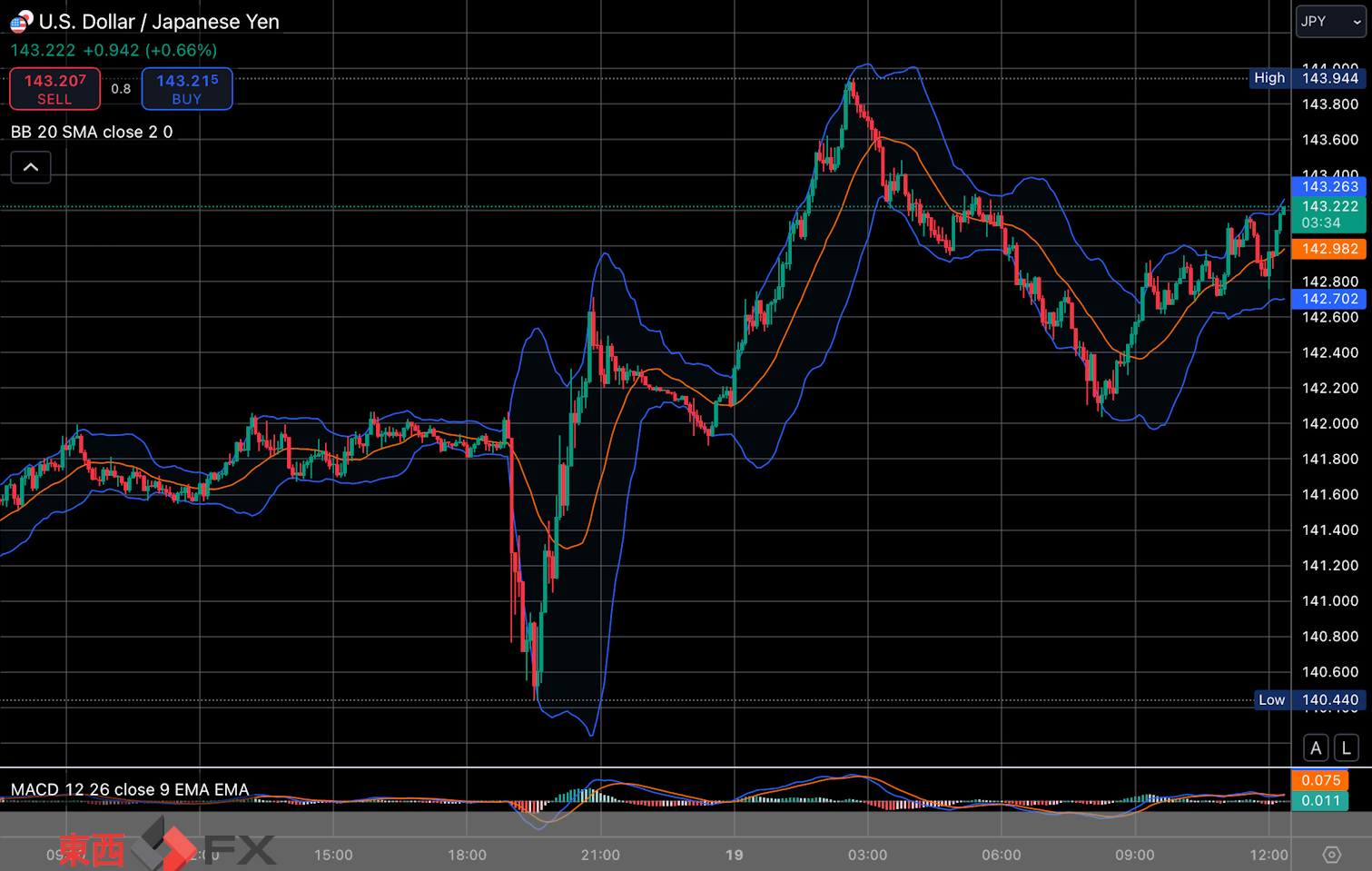Image resolution: width=1372 pixels, height=871 pixels.
Task: Click the 143.207 SELL button
Action: [x=54, y=89]
